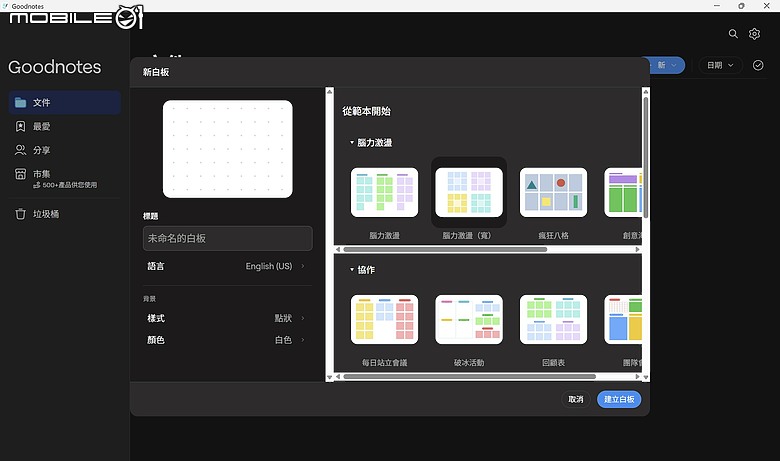Click the 新白板 dialog title

tap(156, 72)
